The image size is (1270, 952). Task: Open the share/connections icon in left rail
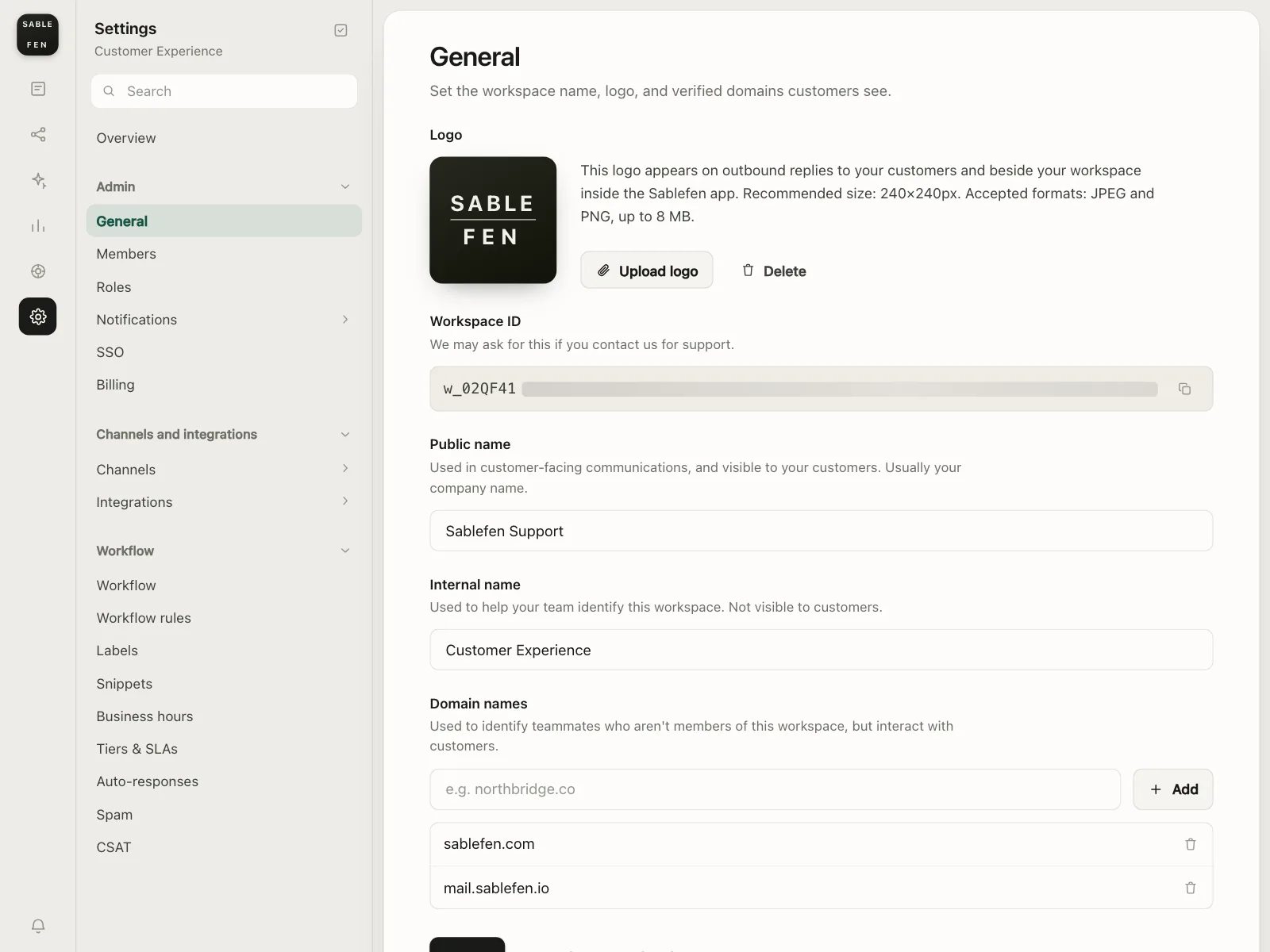tap(38, 134)
